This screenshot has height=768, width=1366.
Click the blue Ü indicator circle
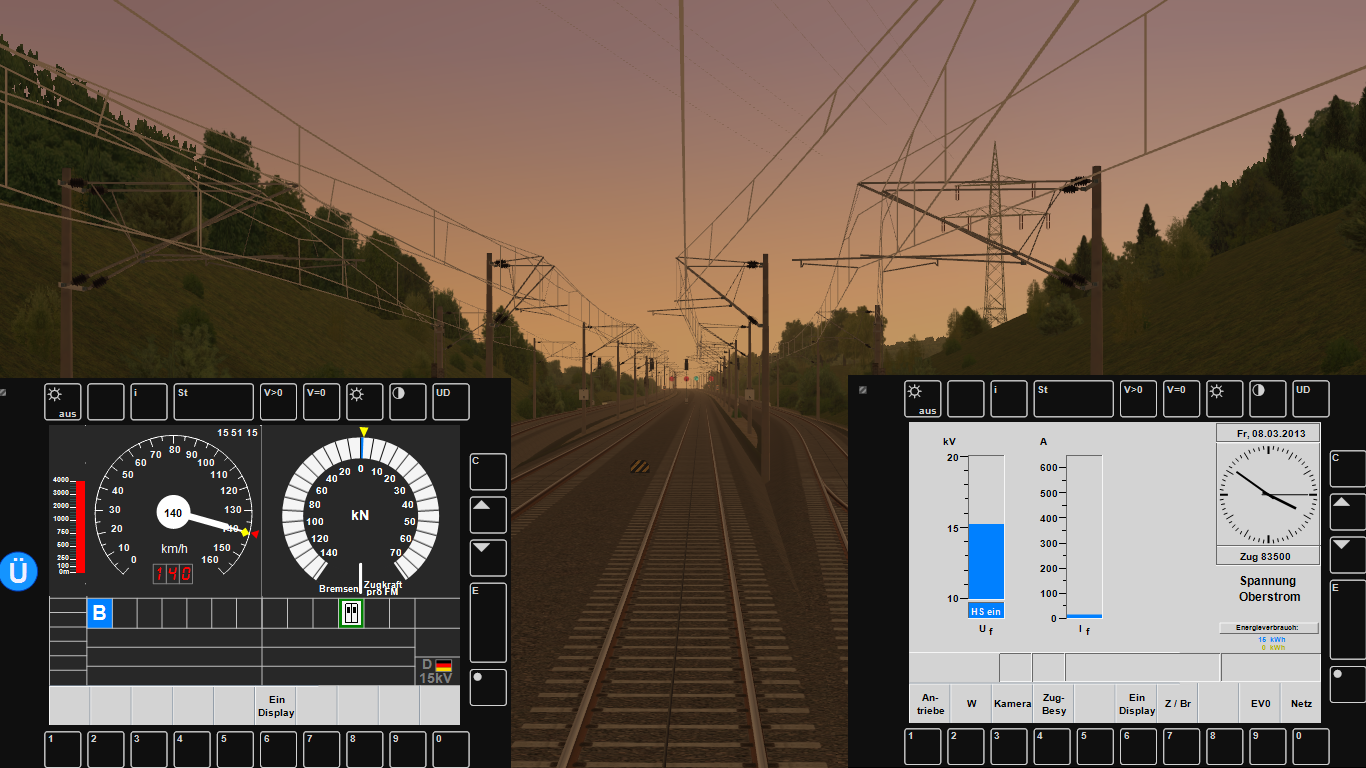click(18, 572)
